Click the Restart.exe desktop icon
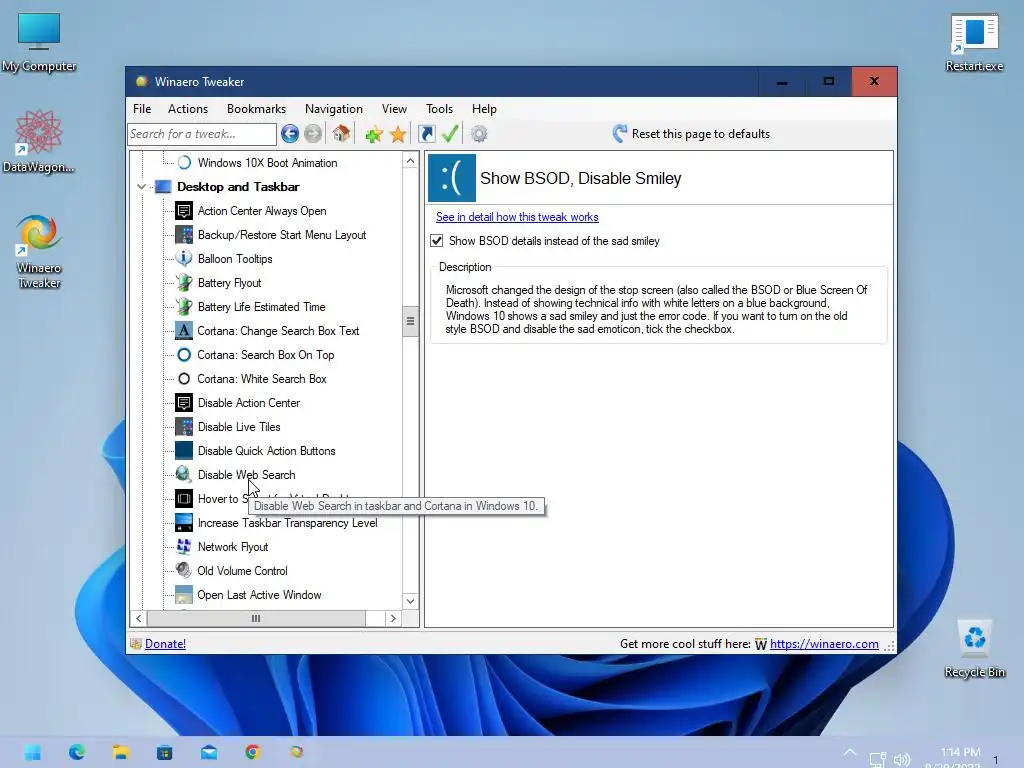The height and width of the screenshot is (768, 1024). (x=974, y=42)
